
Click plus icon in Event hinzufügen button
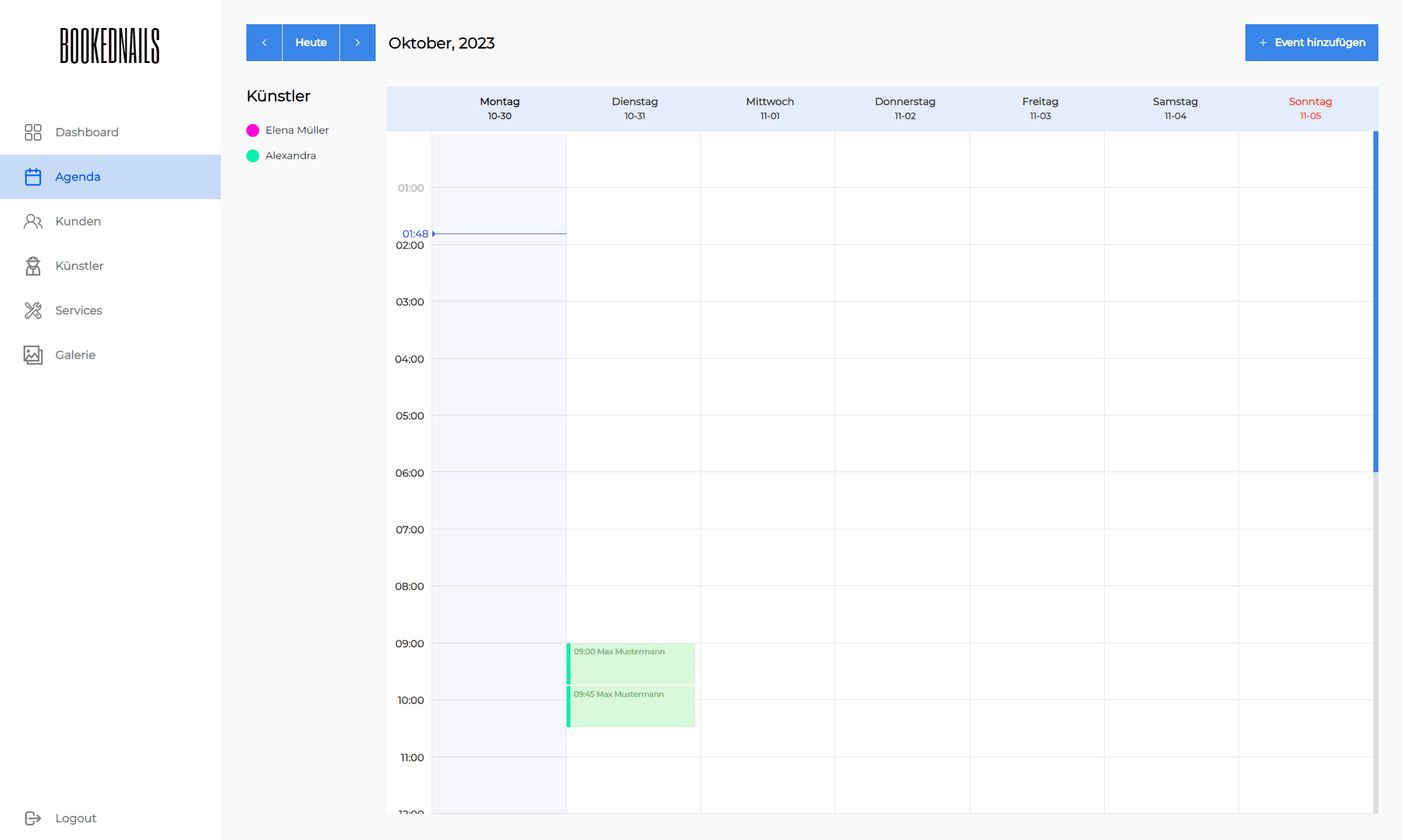[1263, 43]
